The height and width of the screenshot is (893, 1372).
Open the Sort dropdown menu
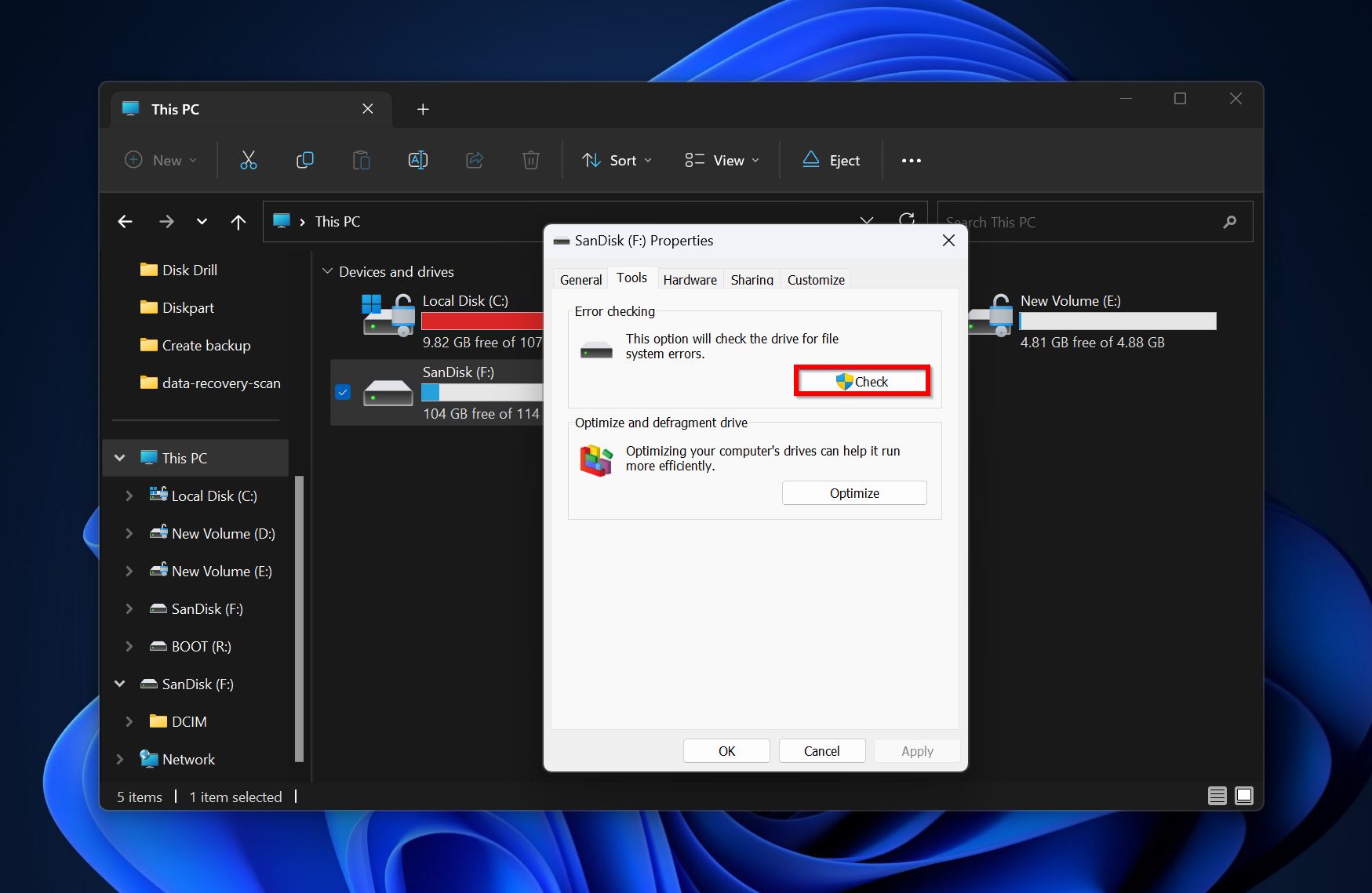617,161
